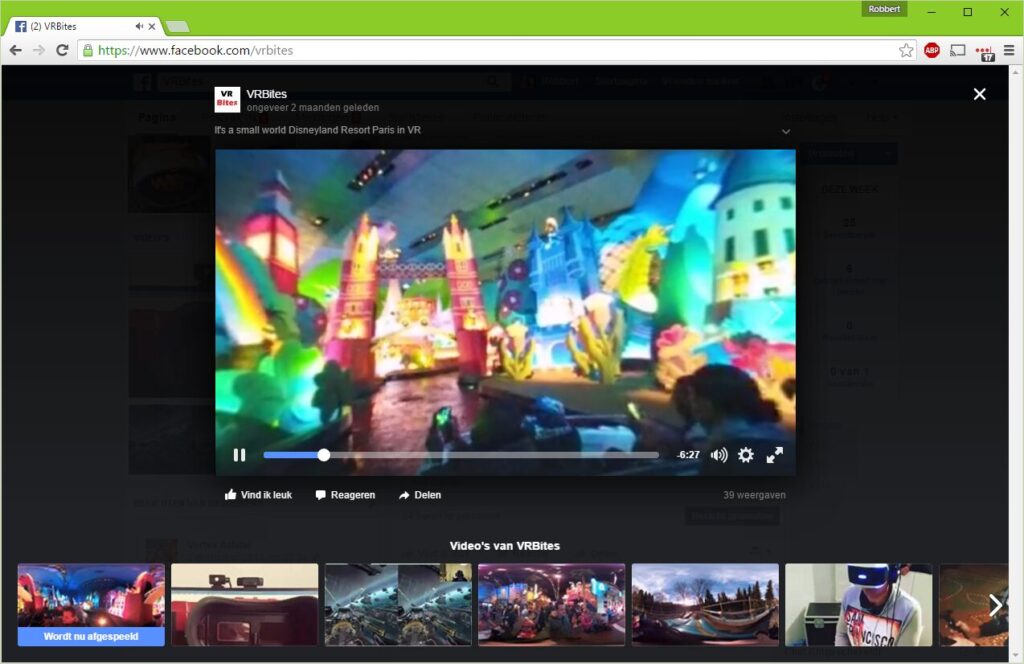Close the VRBites browser tab
This screenshot has width=1024, height=664.
click(152, 26)
